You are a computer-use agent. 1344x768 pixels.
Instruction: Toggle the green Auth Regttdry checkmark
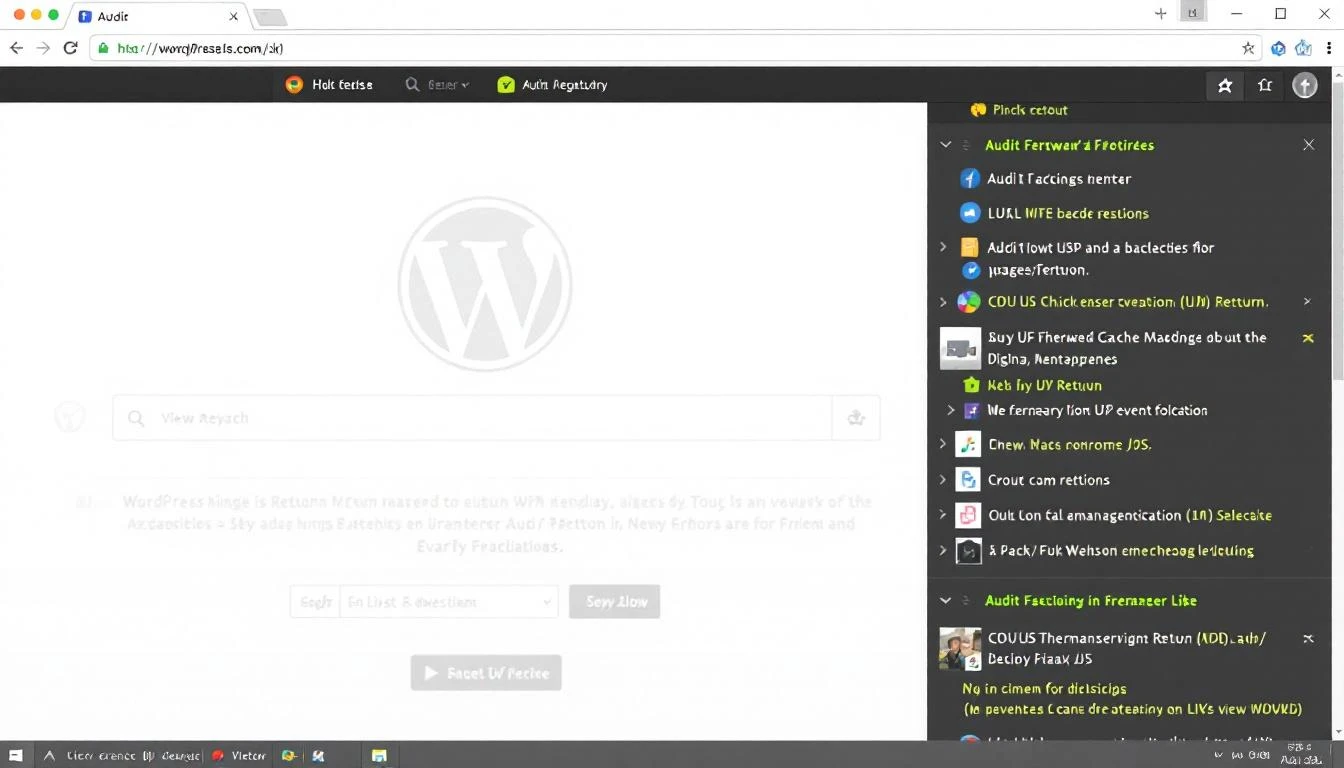pos(506,84)
